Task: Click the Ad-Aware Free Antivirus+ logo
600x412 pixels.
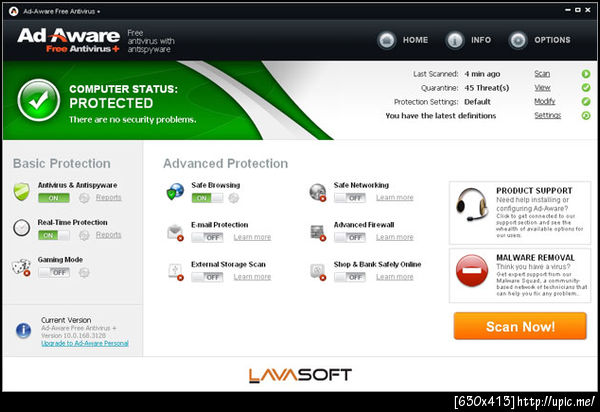Action: pyautogui.click(x=68, y=40)
